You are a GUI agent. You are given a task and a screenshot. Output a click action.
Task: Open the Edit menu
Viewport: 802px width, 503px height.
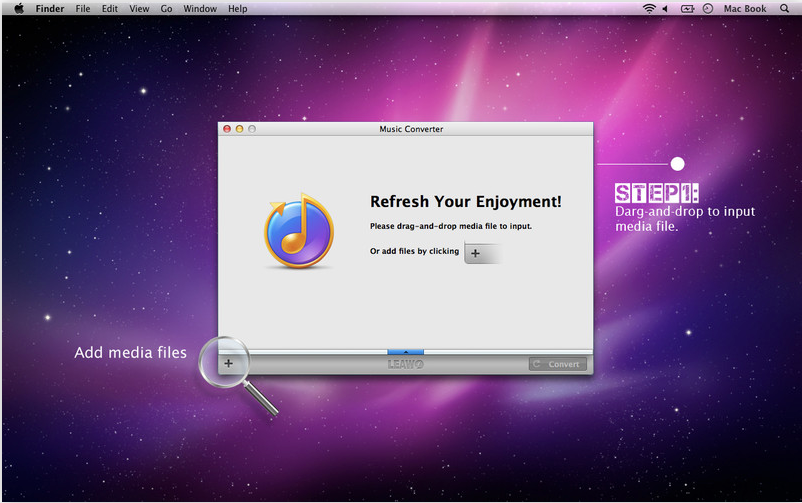(x=109, y=9)
